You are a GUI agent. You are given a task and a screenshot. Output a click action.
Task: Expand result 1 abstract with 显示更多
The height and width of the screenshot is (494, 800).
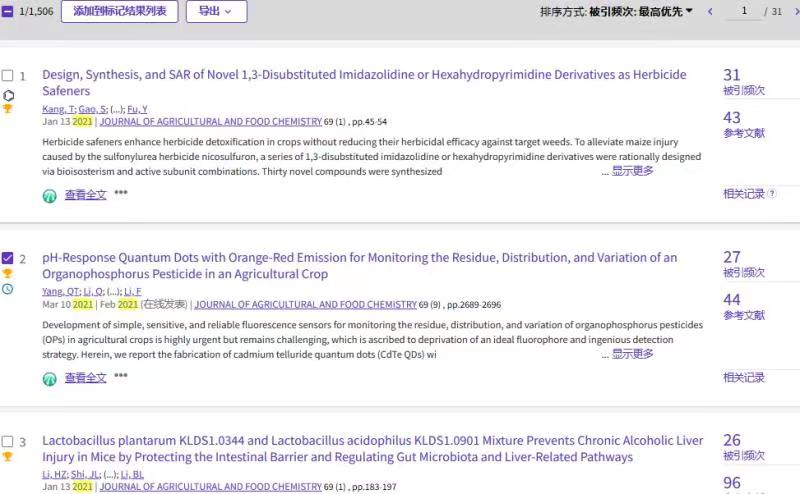click(x=632, y=171)
